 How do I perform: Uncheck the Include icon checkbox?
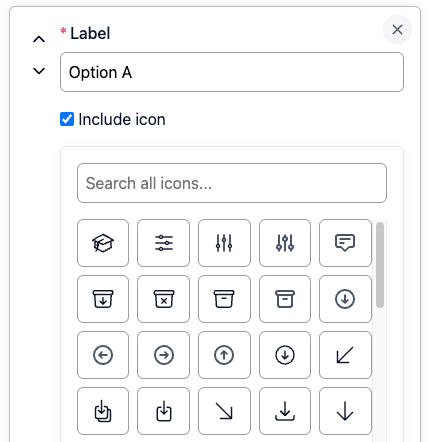click(x=67, y=119)
